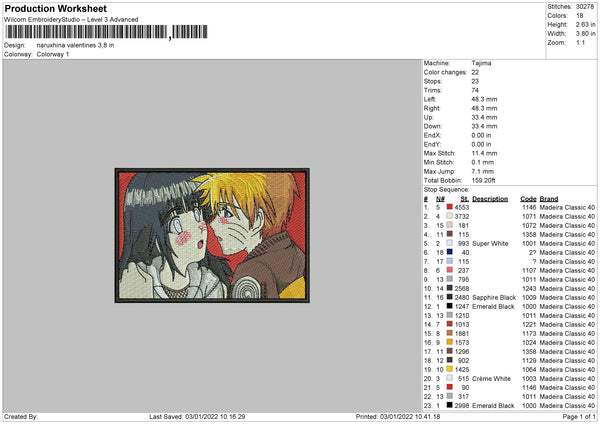600x424 pixels.
Task: Click the Height value '2.63 in'
Action: click(585, 24)
